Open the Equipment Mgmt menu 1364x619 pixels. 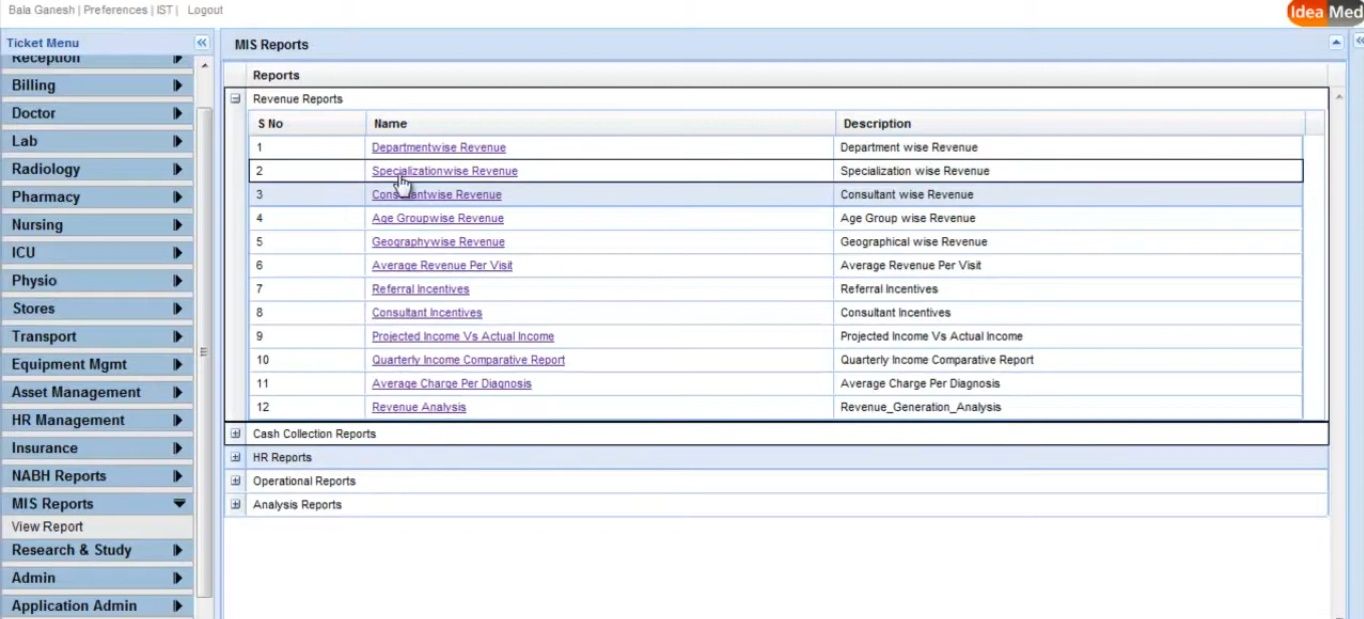tap(97, 365)
